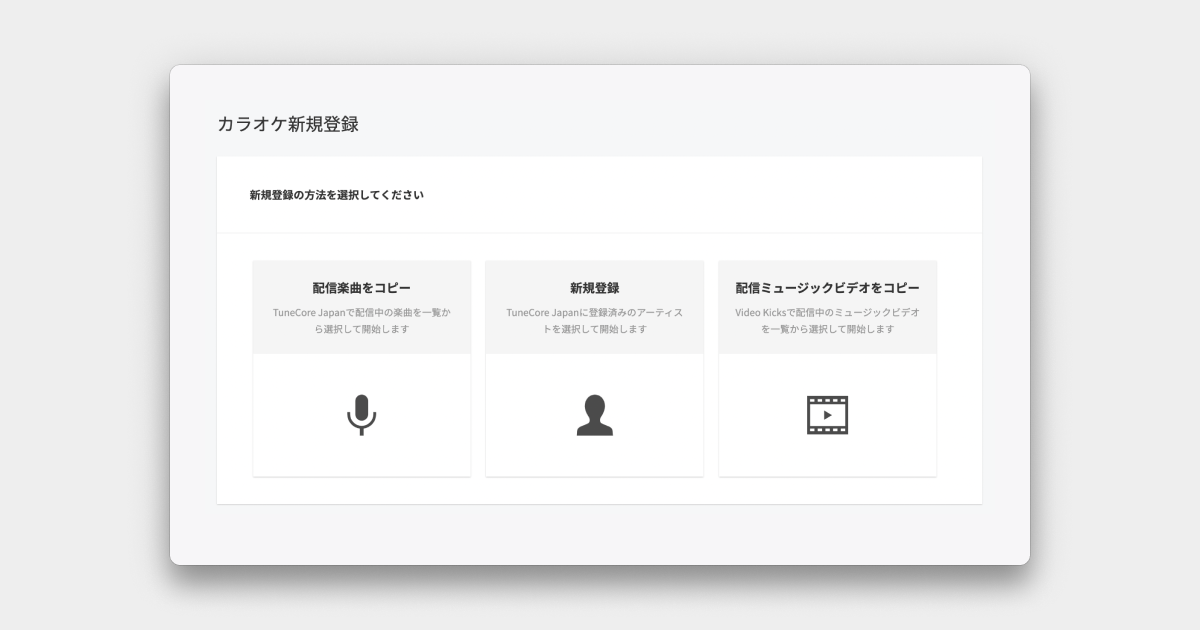This screenshot has width=1200, height=630.
Task: Click the microphone icon
Action: [x=361, y=414]
